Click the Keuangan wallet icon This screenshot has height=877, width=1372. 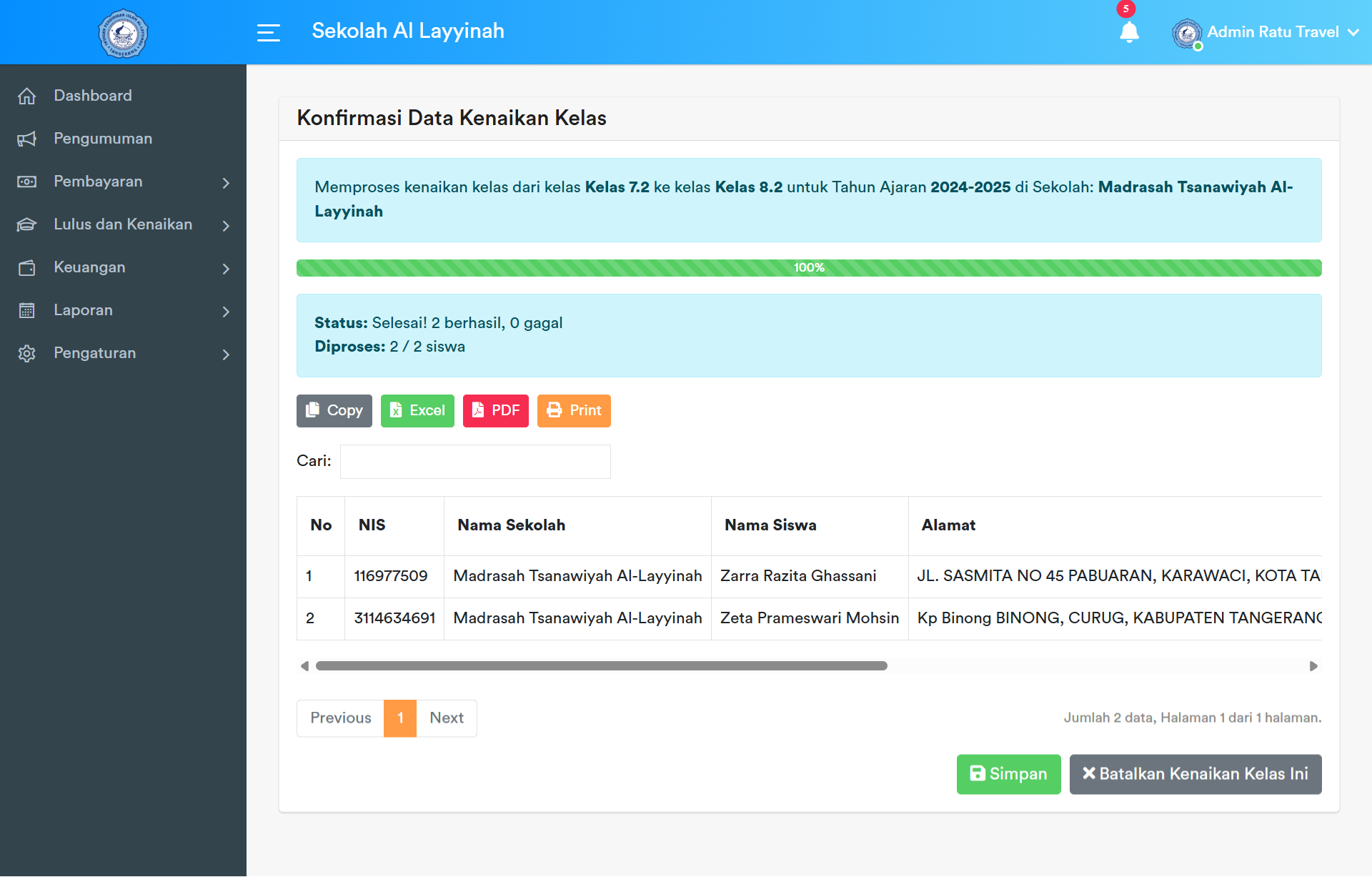pos(26,267)
